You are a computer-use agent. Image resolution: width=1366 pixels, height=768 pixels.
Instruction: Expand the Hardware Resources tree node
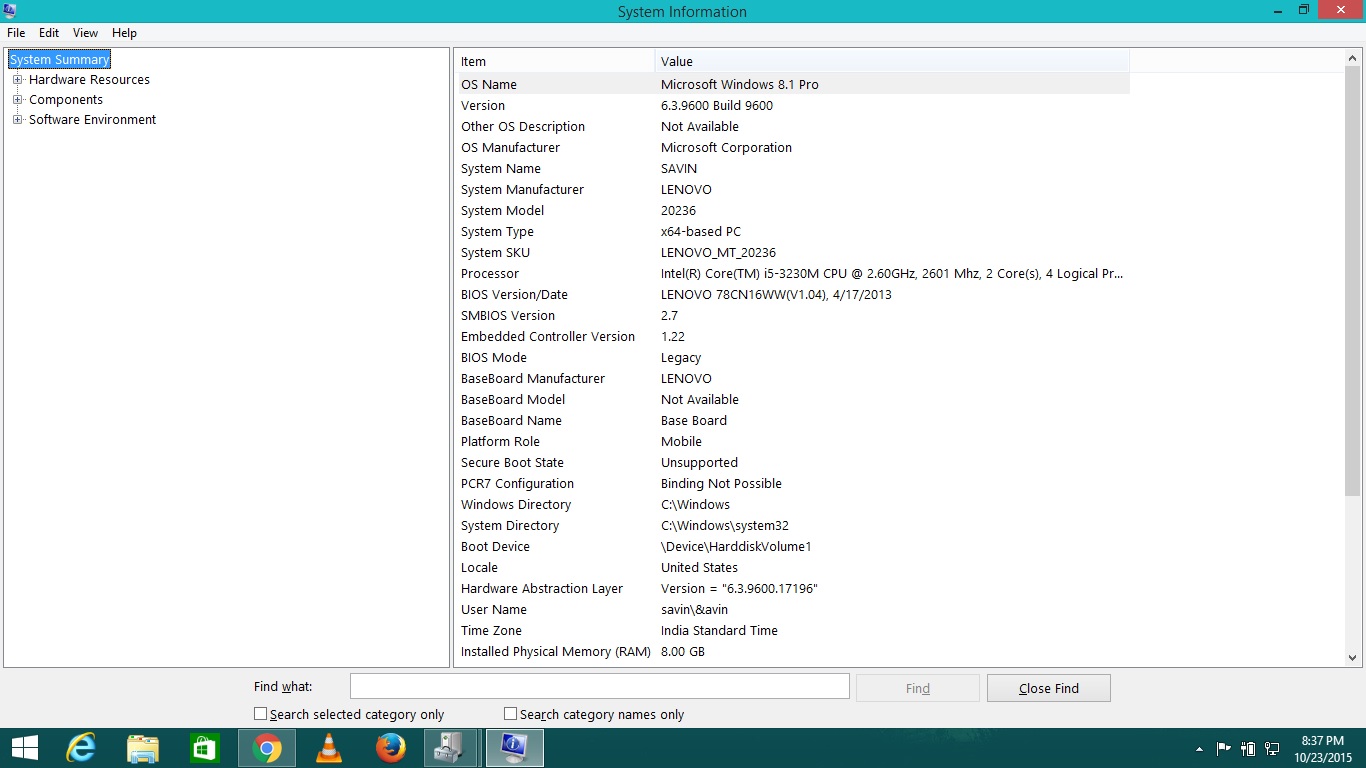(17, 80)
